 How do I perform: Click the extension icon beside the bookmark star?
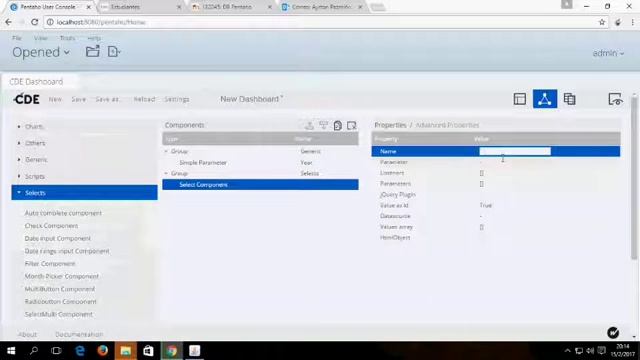[618, 22]
